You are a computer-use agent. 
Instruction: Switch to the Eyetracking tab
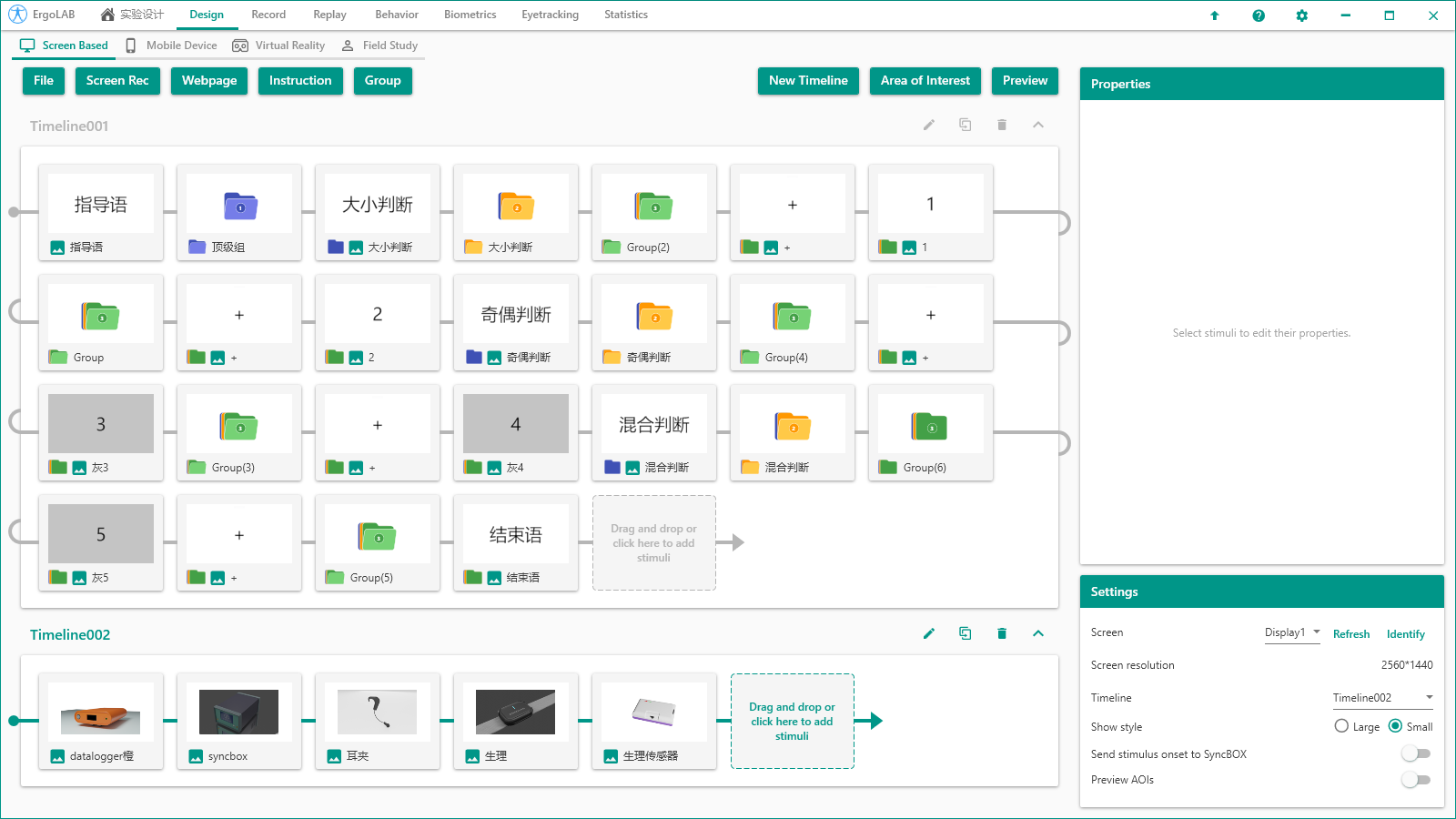coord(550,15)
